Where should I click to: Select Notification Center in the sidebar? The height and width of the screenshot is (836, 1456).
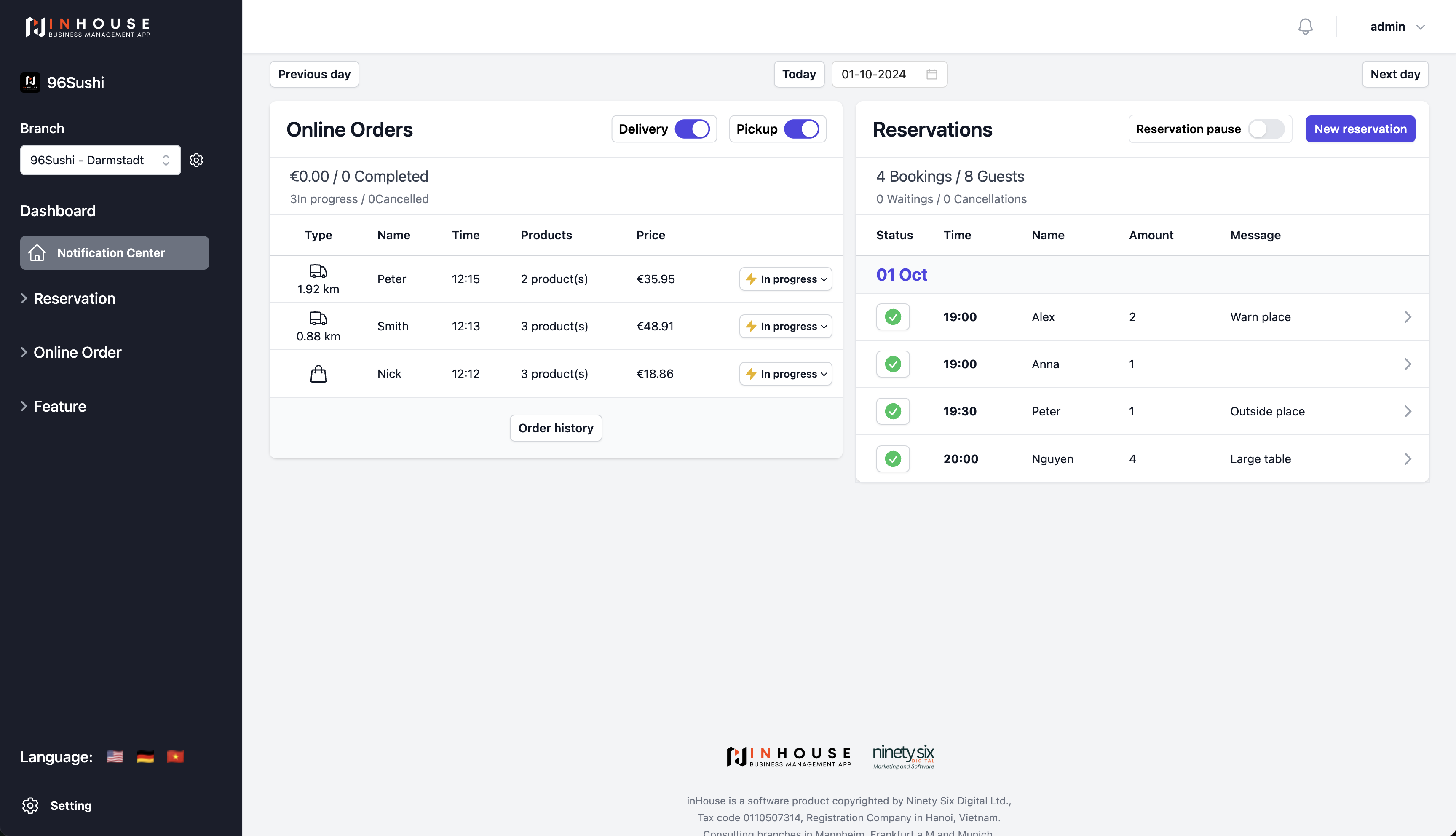[x=114, y=253]
